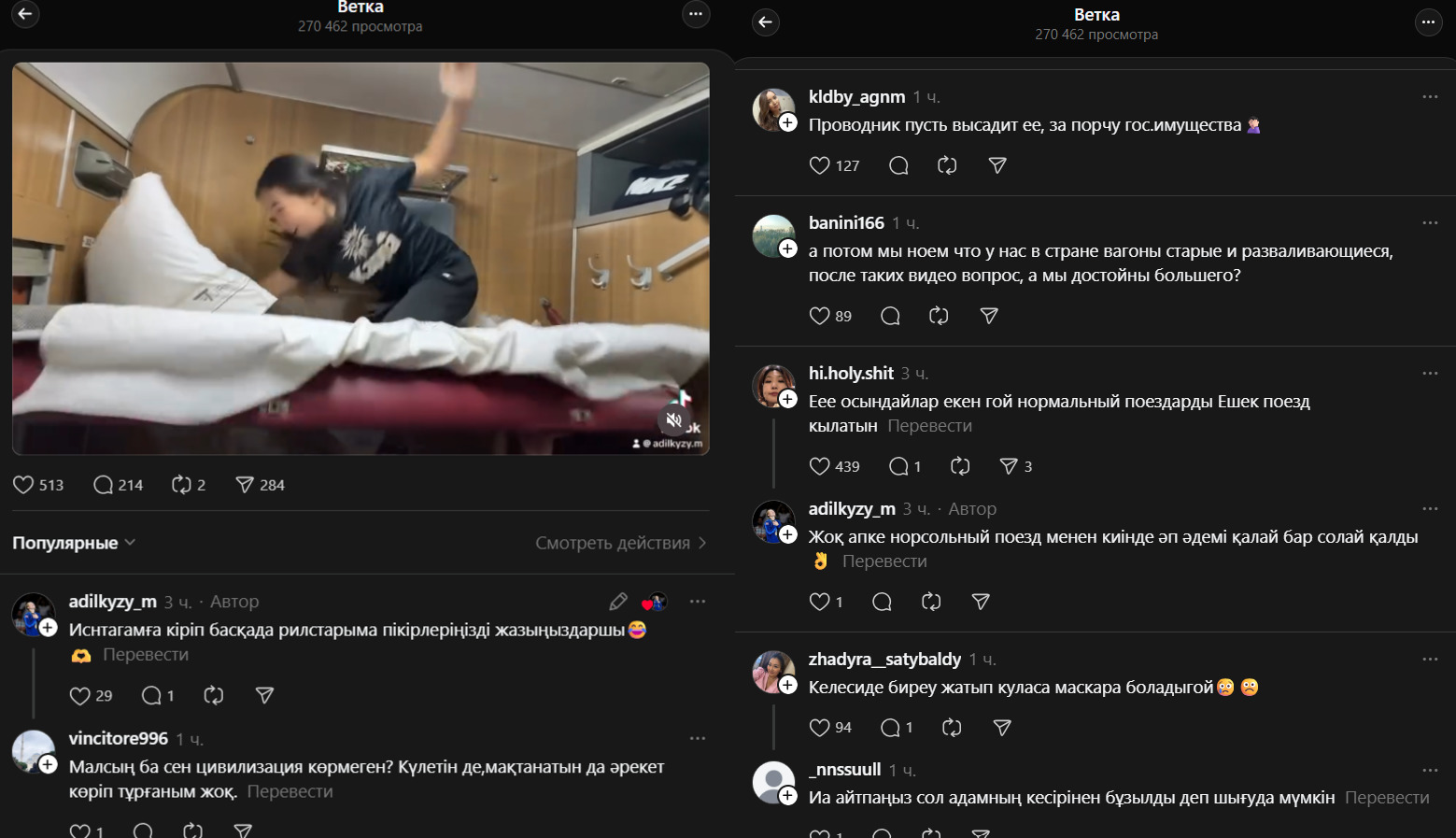The image size is (1456, 838).
Task: Repost the main video post
Action: (181, 485)
